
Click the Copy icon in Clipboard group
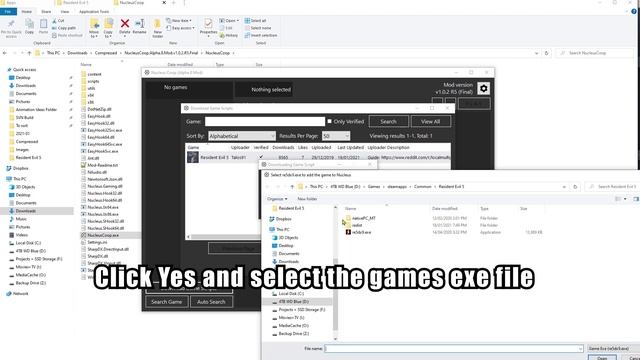pos(29,24)
